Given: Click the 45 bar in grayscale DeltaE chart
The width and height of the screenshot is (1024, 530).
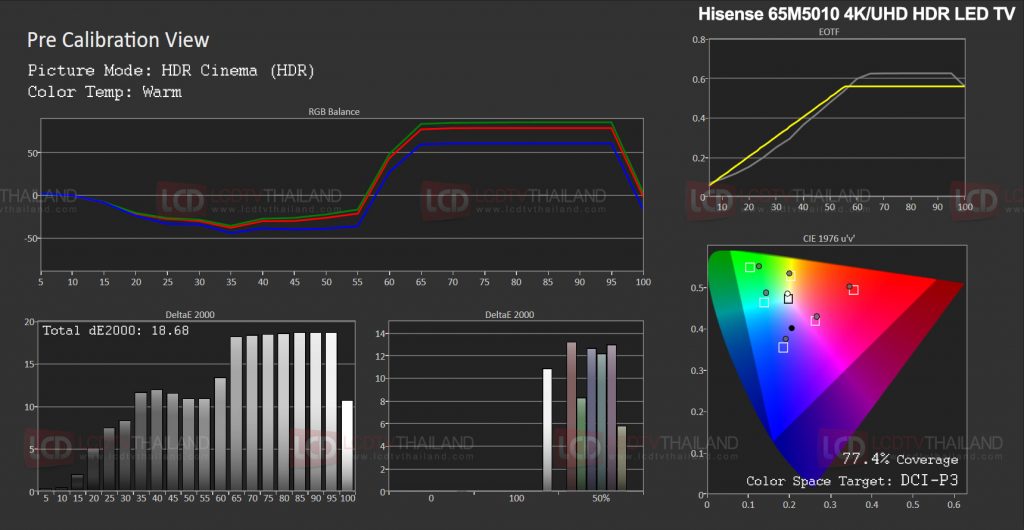Looking at the screenshot, I should coord(172,443).
